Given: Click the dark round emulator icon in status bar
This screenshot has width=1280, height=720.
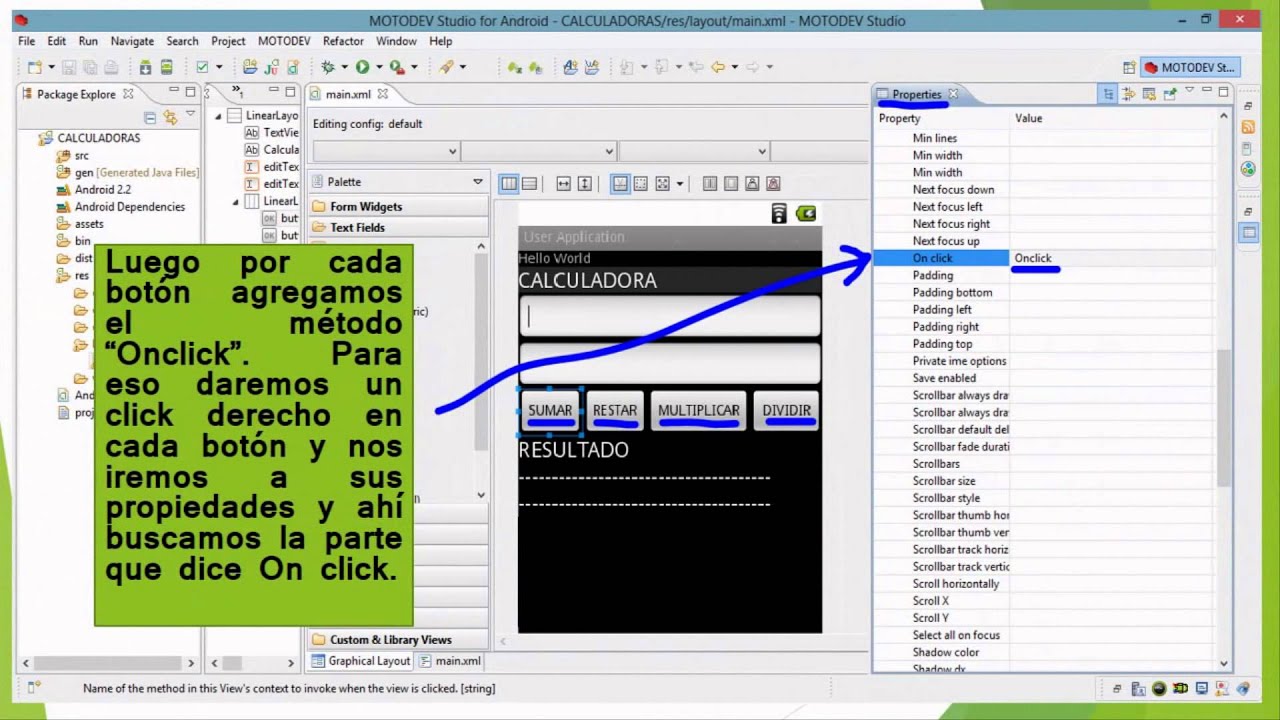Looking at the screenshot, I should pyautogui.click(x=1159, y=688).
